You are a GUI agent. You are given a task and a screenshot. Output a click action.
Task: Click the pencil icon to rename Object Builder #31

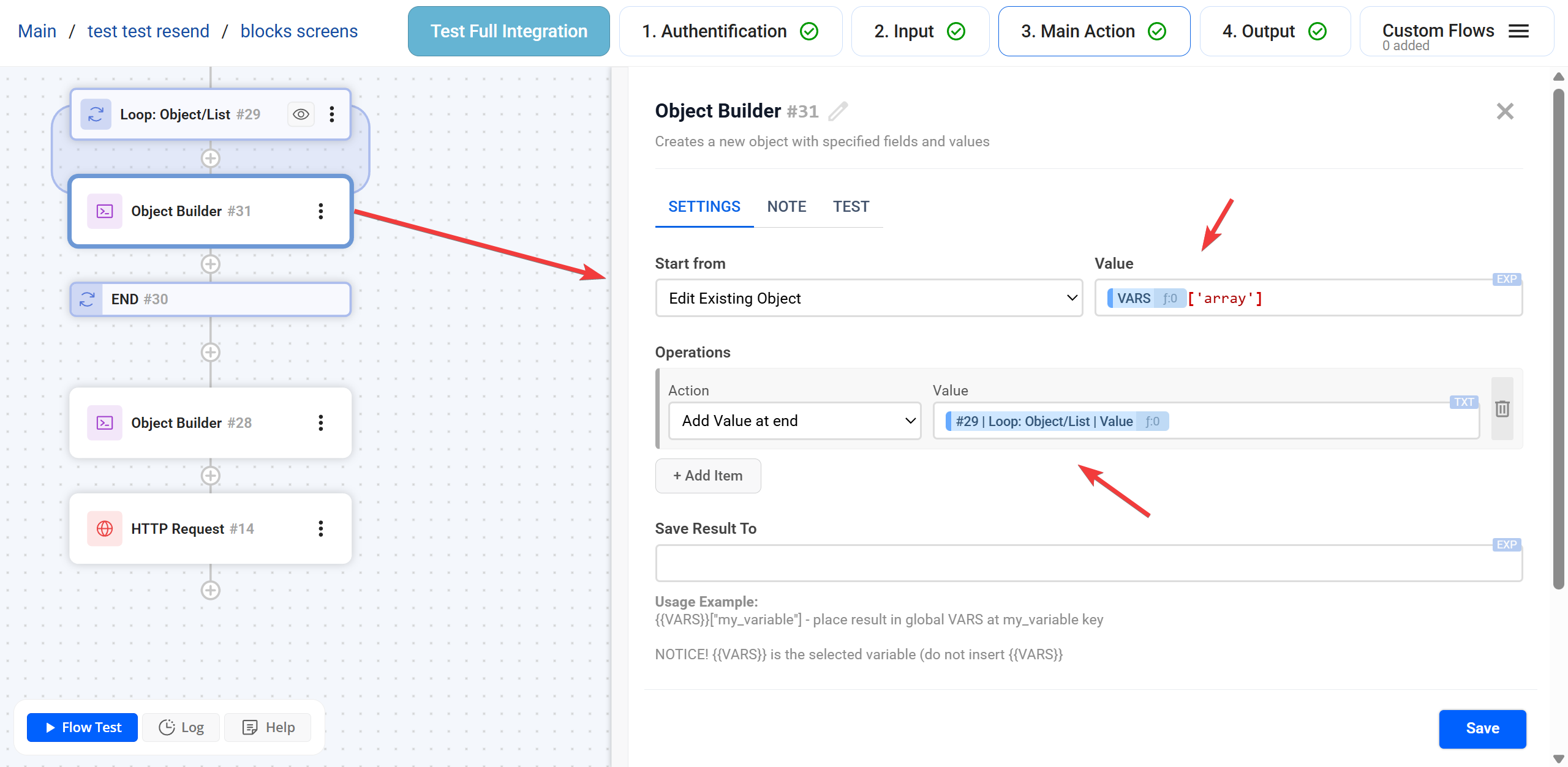point(838,111)
